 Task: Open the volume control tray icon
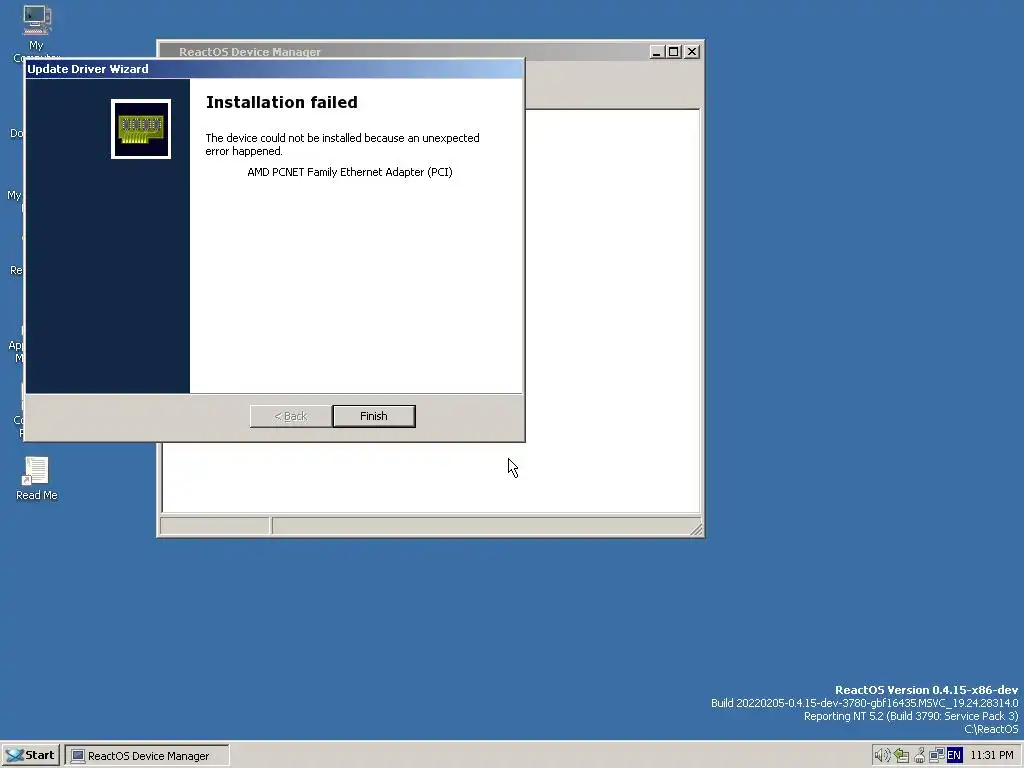coord(883,755)
